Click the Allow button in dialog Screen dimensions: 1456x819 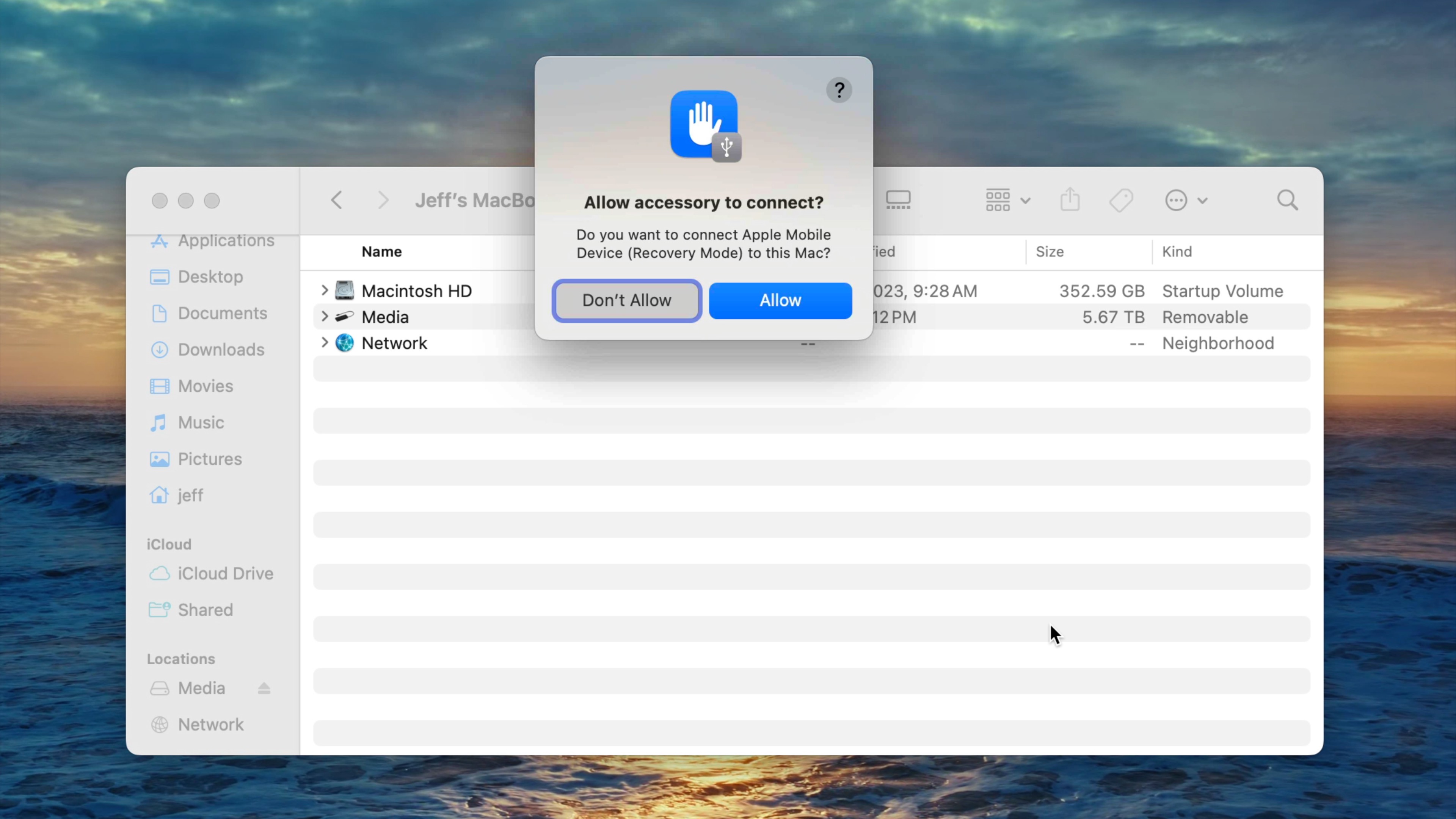tap(780, 300)
